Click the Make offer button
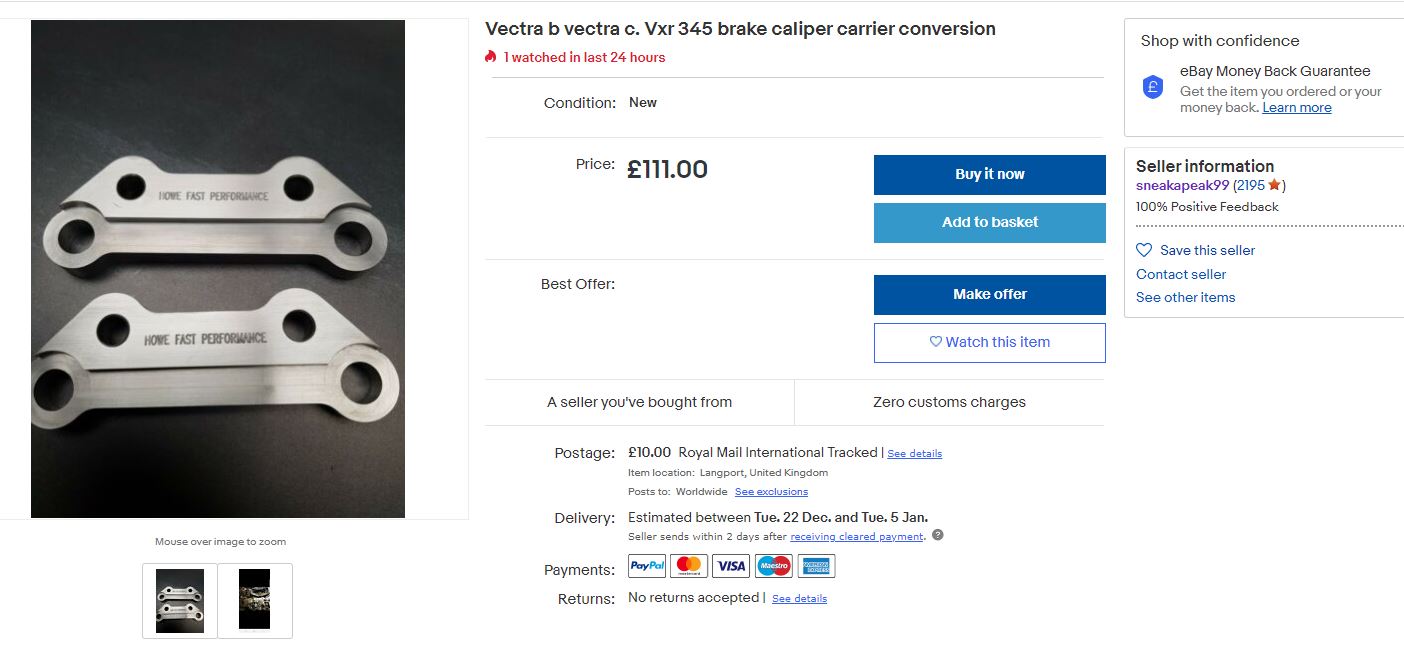This screenshot has width=1404, height=646. (x=989, y=294)
